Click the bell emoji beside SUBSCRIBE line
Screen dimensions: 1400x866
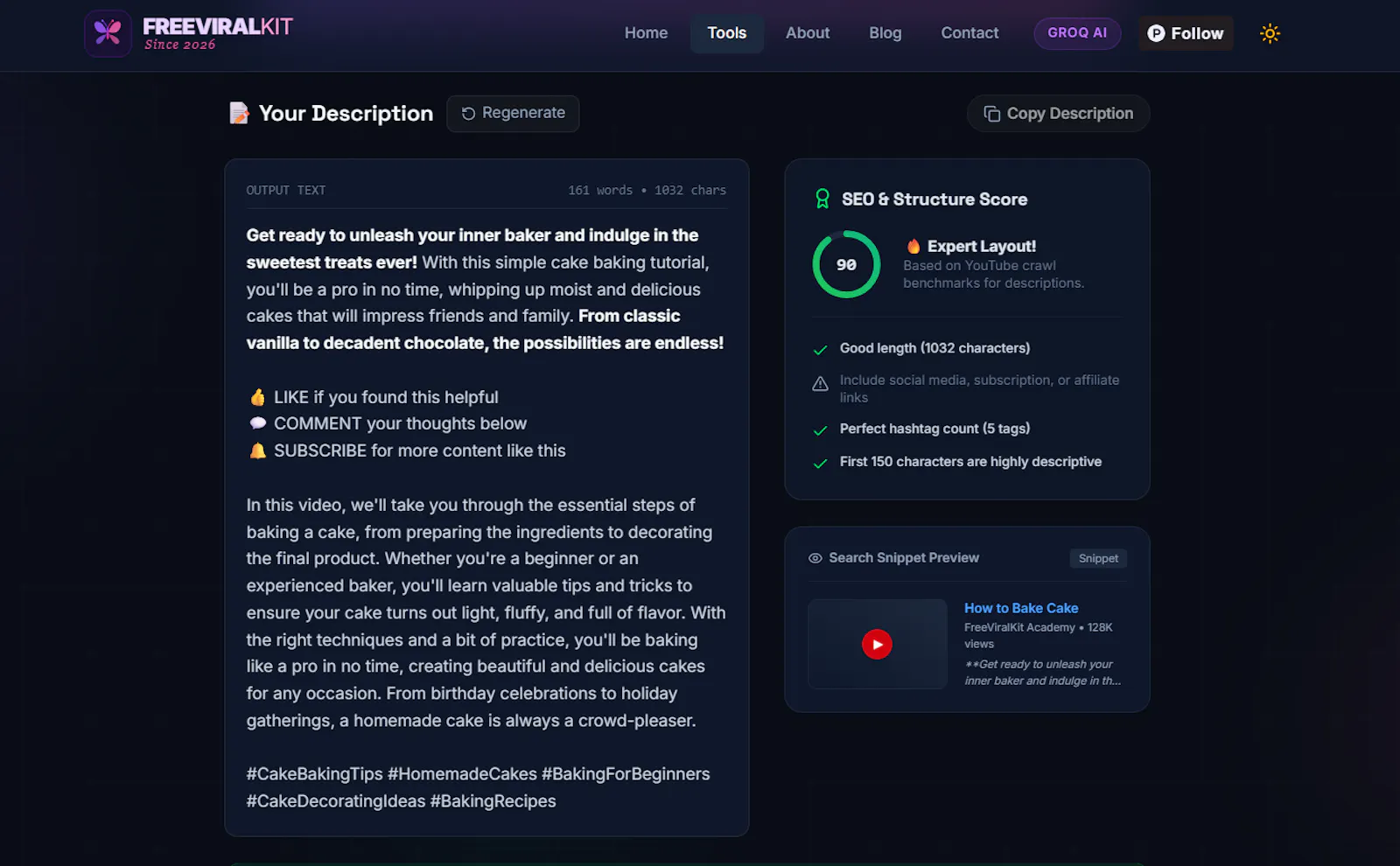coord(257,450)
